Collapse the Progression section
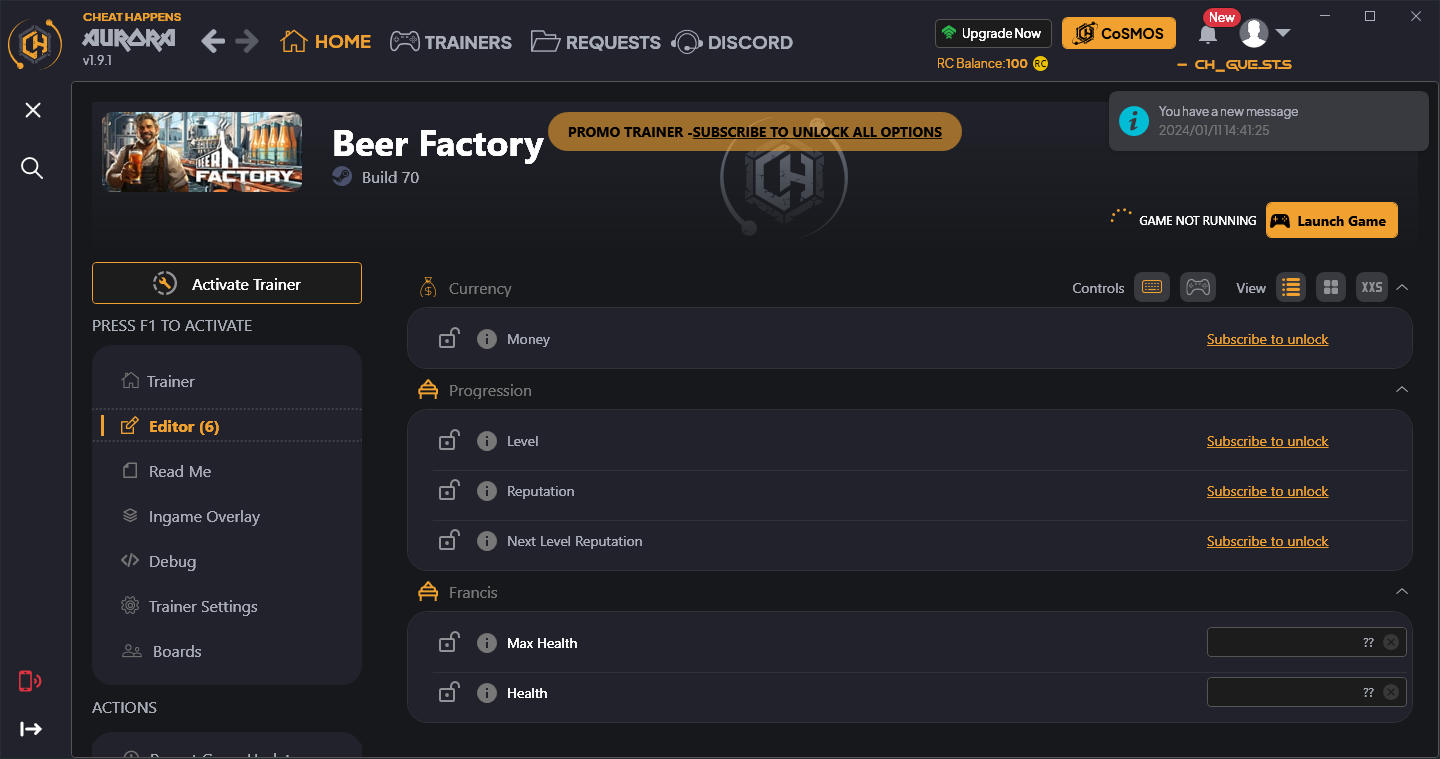This screenshot has height=759, width=1440. (x=1402, y=389)
